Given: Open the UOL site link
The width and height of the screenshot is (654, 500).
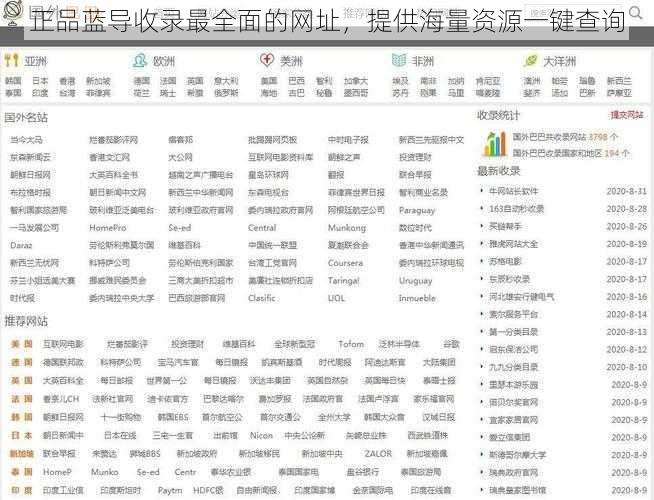Looking at the screenshot, I should click(x=336, y=298).
